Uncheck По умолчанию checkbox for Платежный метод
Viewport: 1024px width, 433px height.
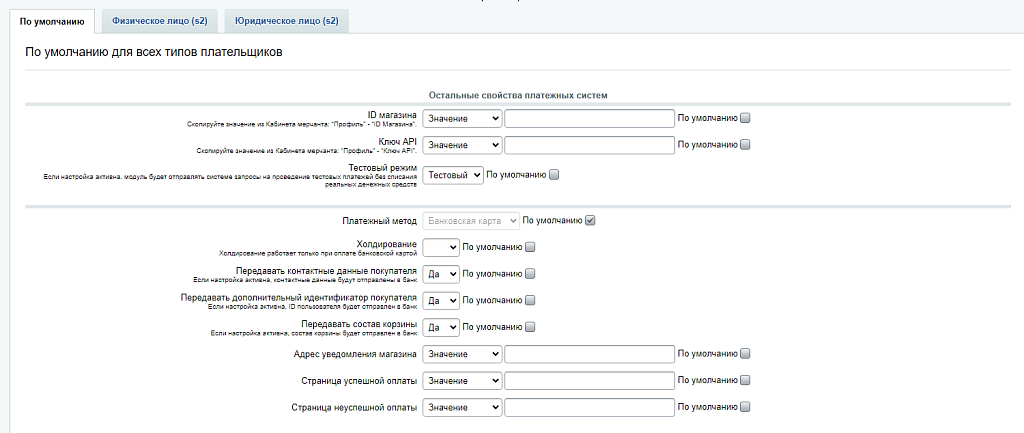tap(590, 221)
